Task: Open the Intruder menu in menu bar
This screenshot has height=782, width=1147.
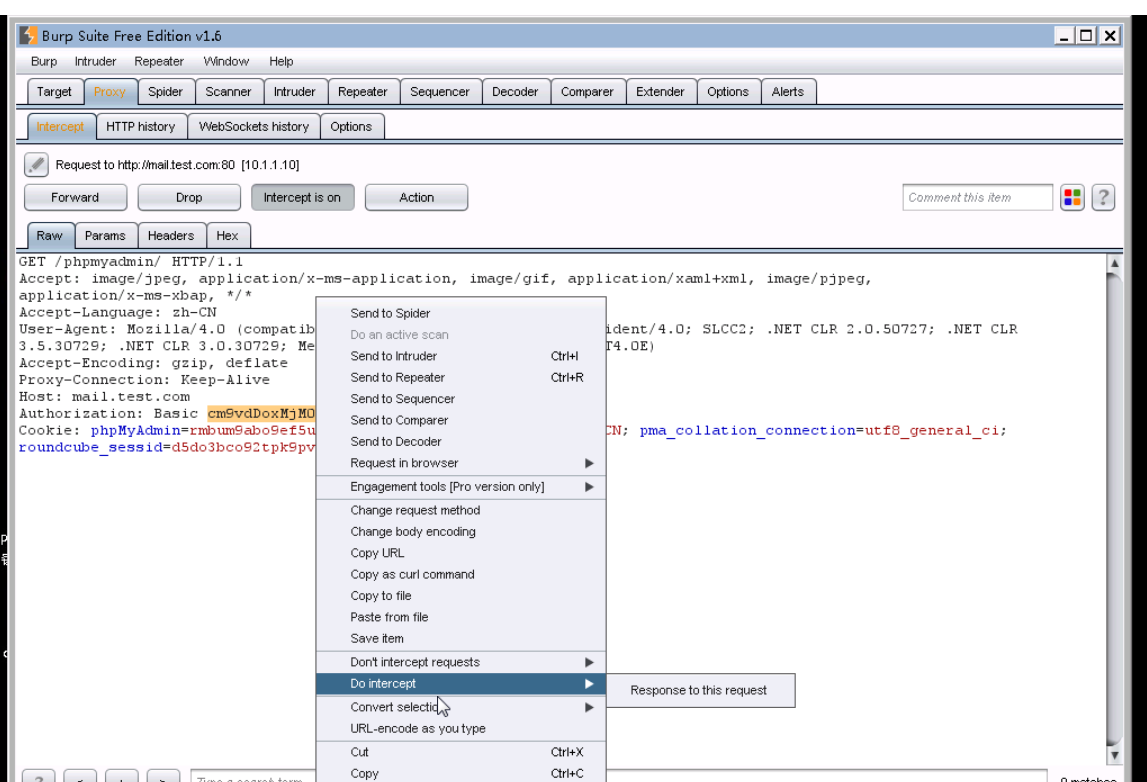Action: [x=95, y=61]
